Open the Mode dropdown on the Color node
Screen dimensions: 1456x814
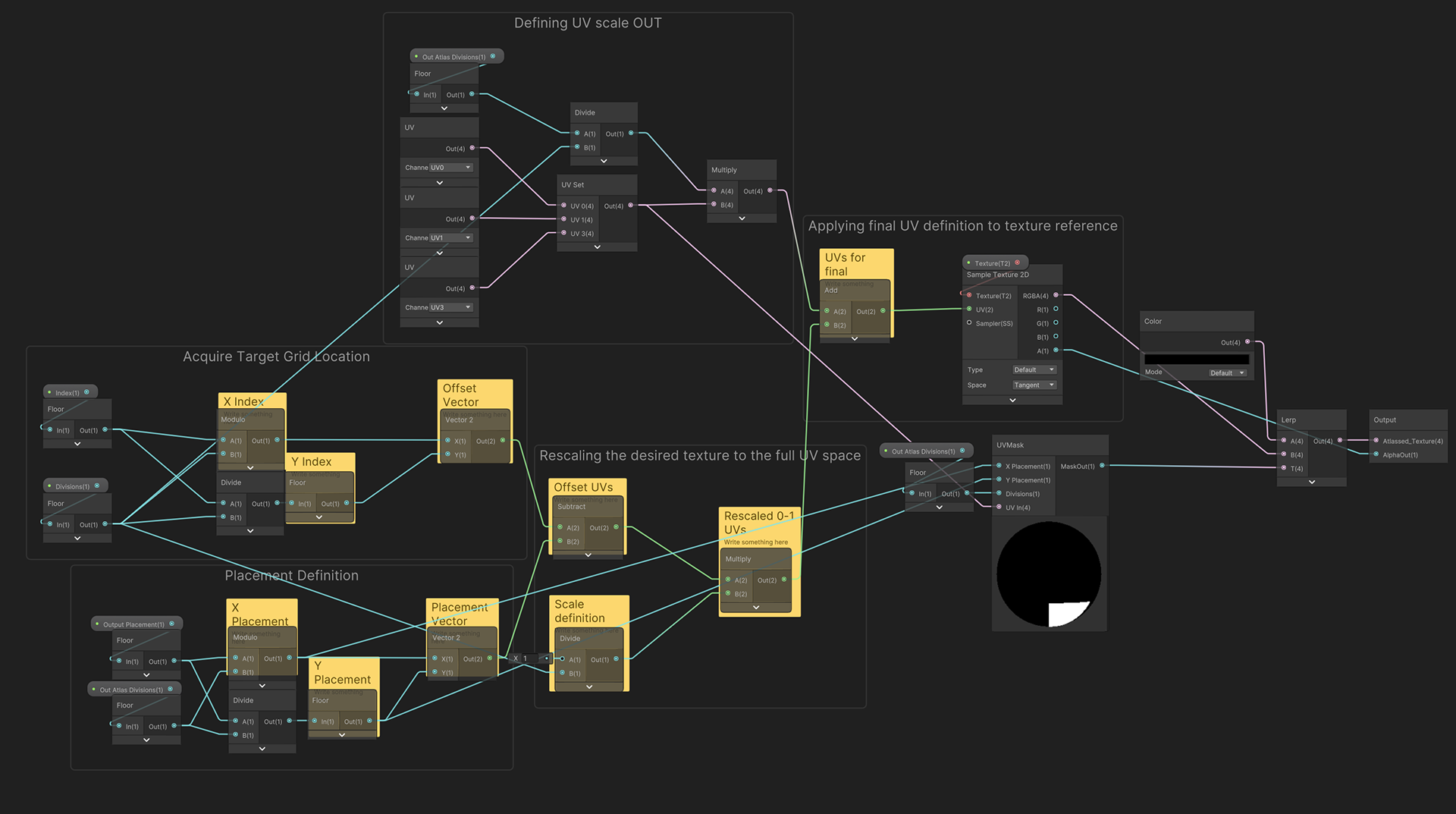[x=1228, y=372]
